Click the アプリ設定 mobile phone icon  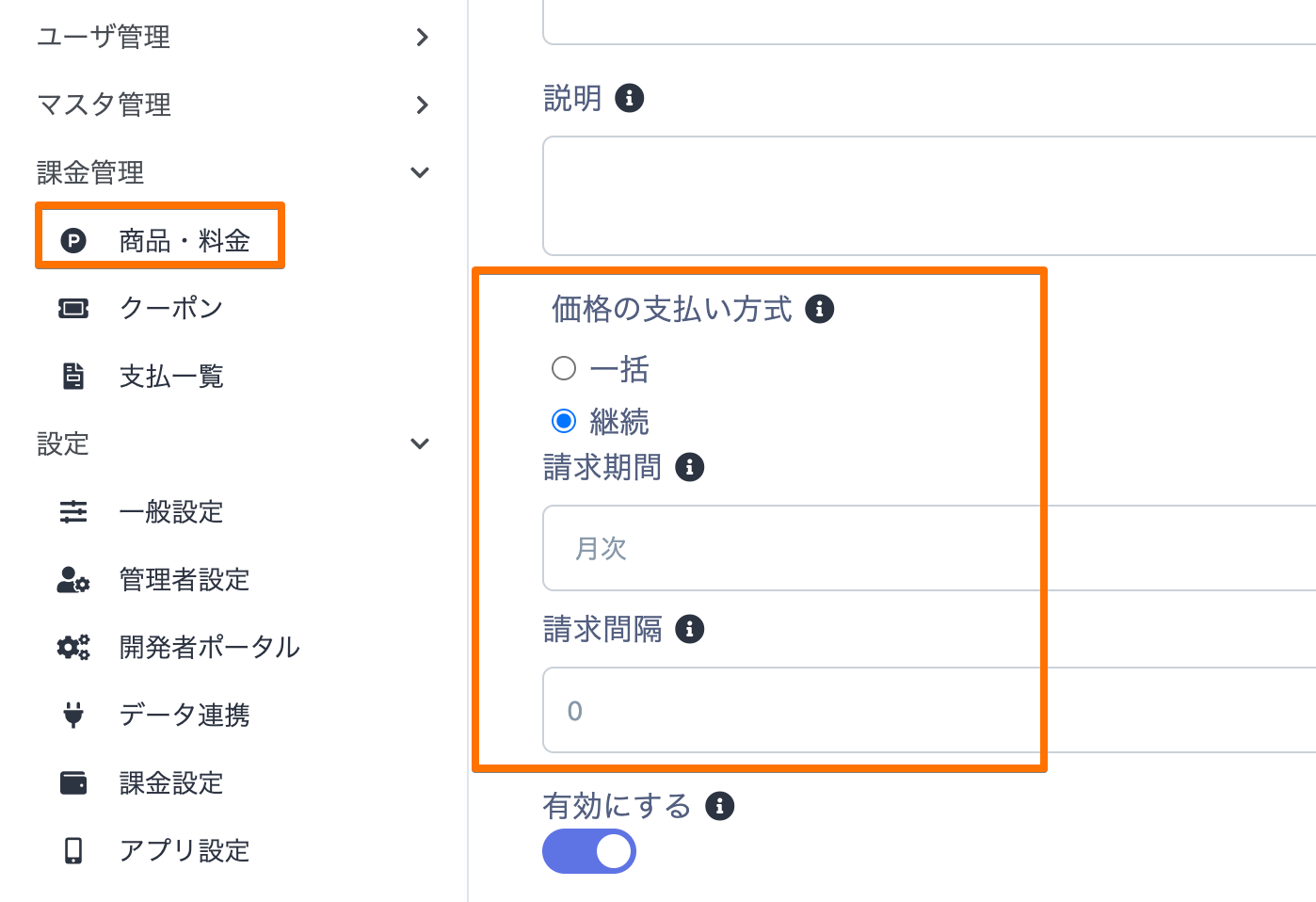73,850
